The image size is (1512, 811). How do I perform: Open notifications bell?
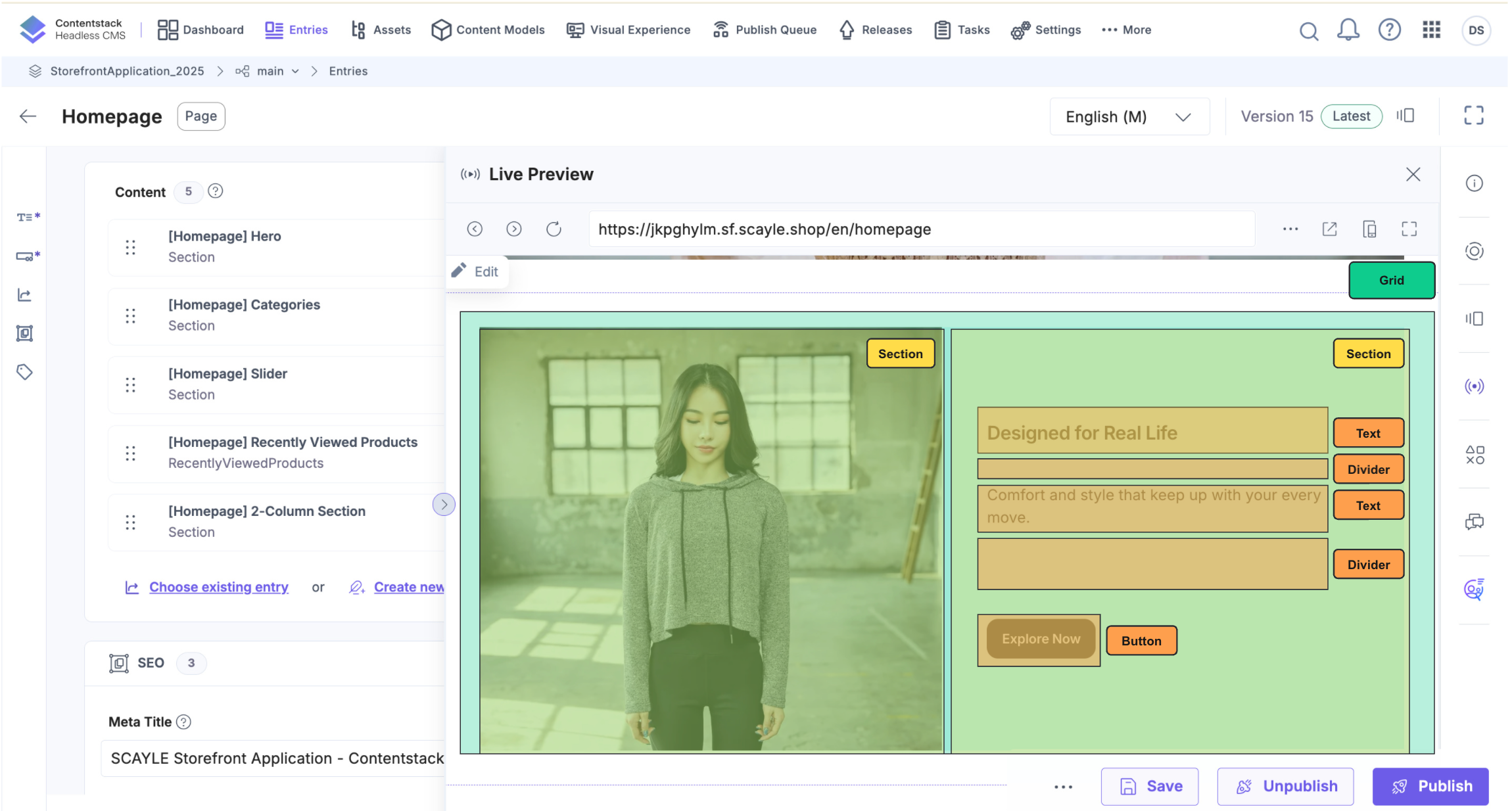tap(1348, 30)
